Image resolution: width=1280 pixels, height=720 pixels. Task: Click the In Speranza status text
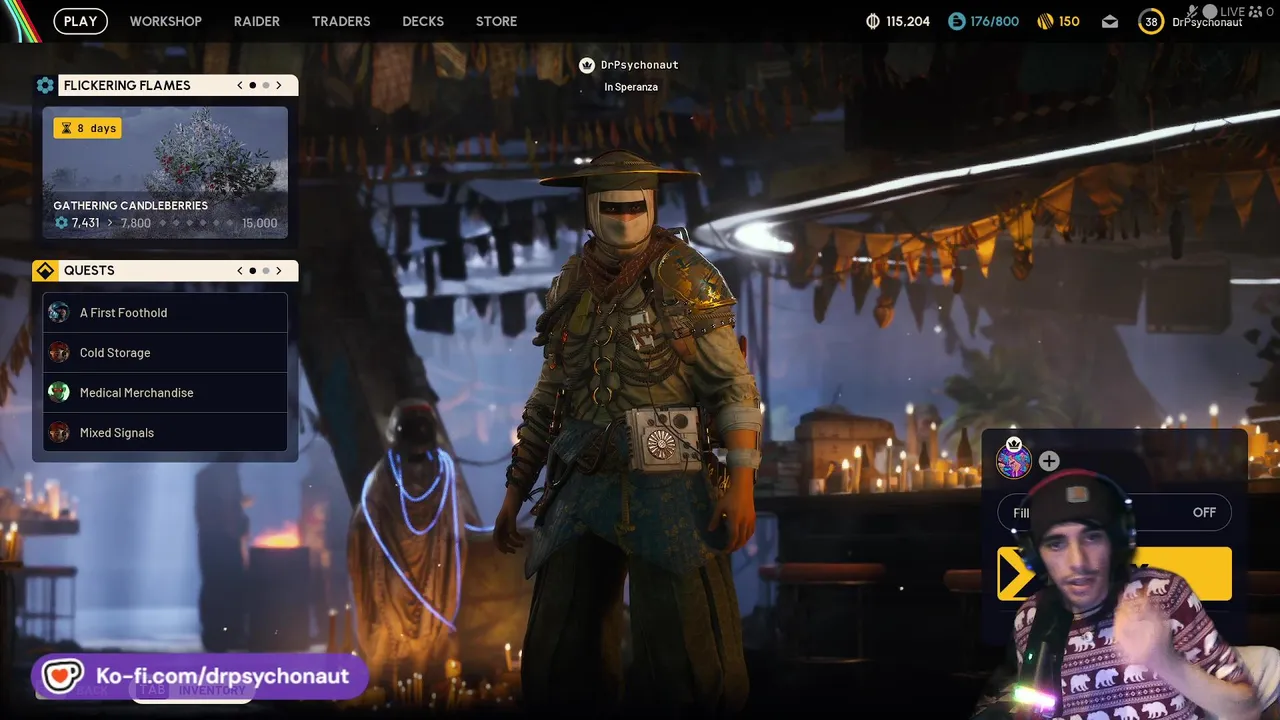631,87
